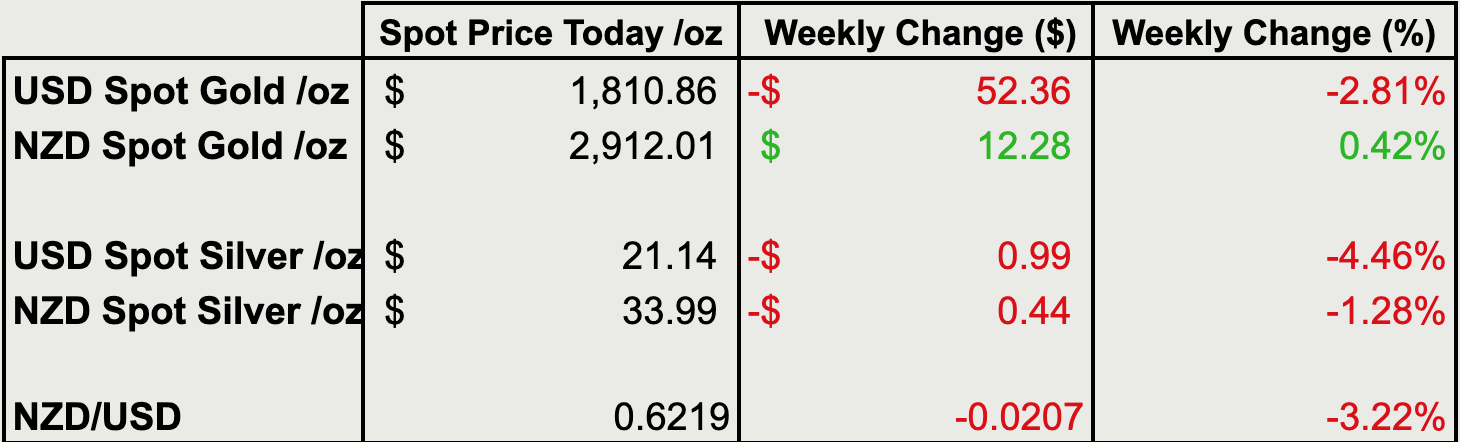Select the Weekly Change (%) column header
The width and height of the screenshot is (1460, 442).
(1274, 34)
